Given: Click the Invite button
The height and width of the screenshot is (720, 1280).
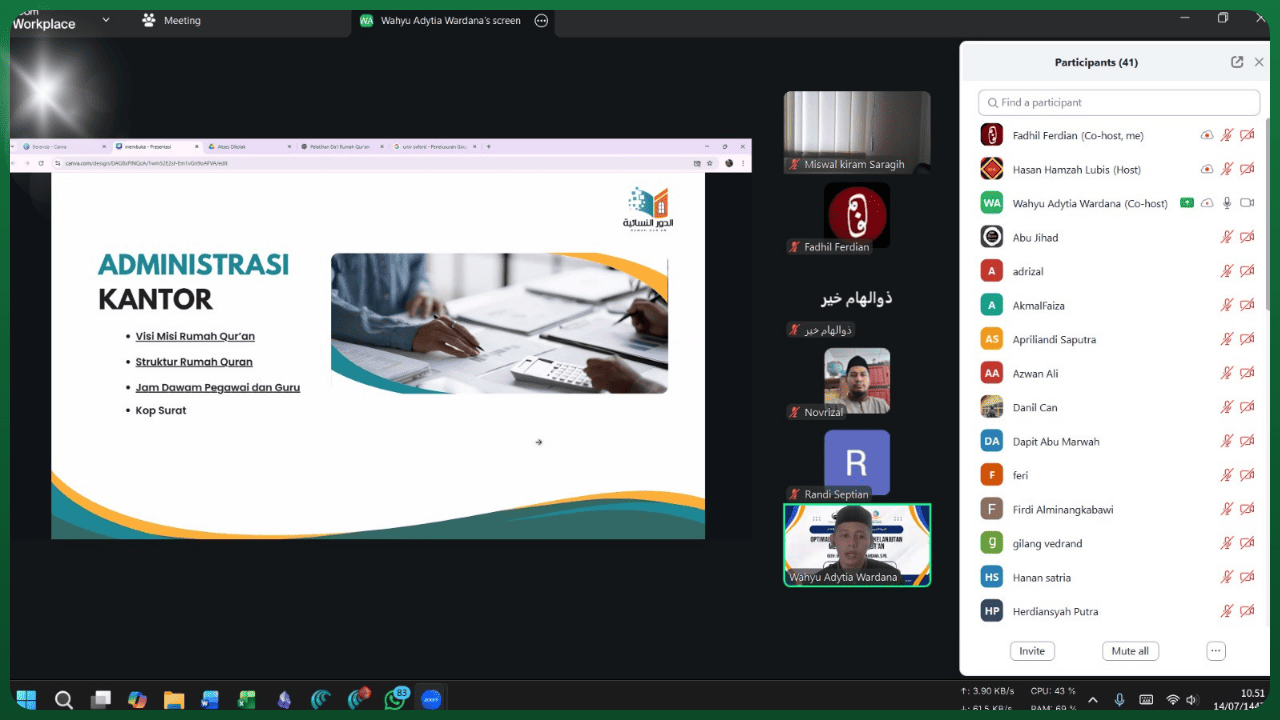Looking at the screenshot, I should tap(1032, 651).
